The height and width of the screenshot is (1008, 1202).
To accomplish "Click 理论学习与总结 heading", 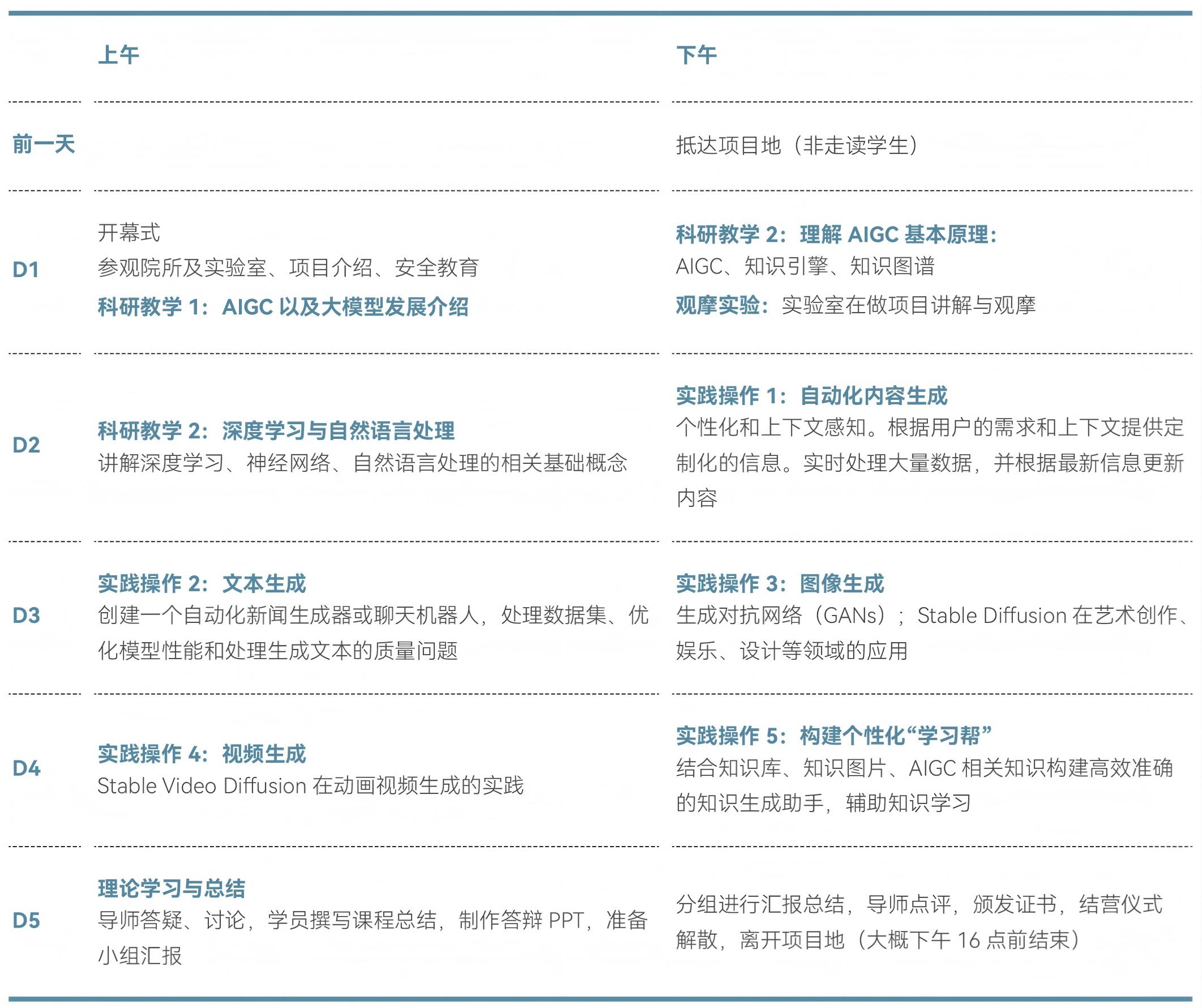I will [171, 889].
